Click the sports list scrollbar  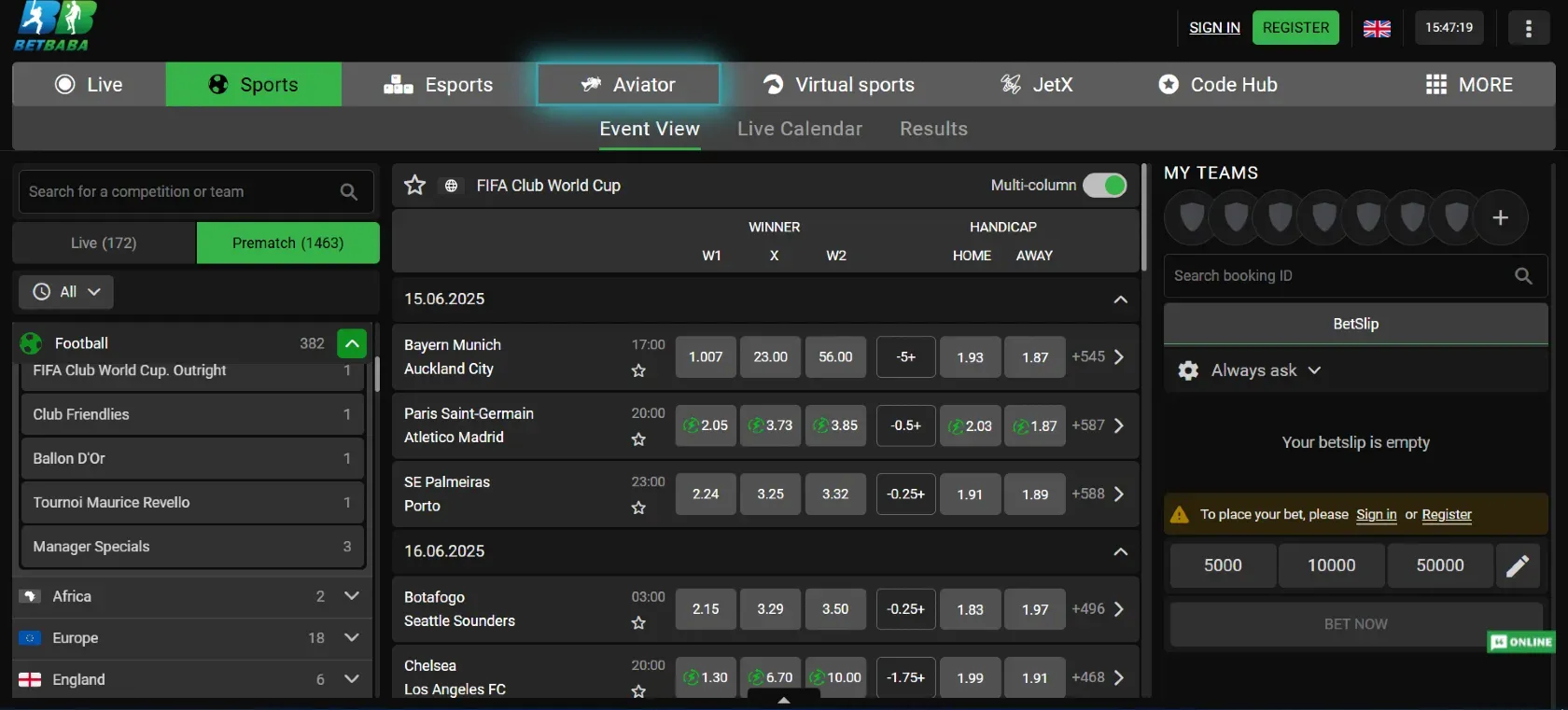377,373
